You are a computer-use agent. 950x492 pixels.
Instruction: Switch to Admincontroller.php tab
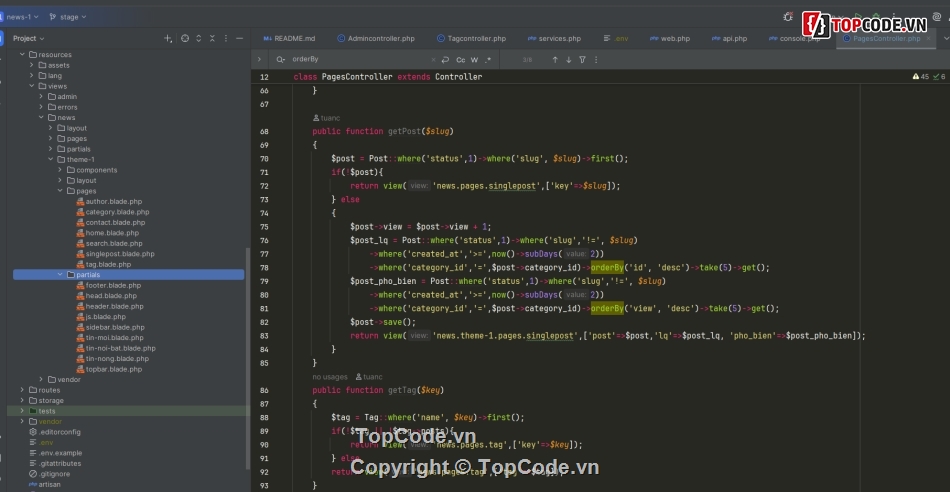click(x=376, y=38)
